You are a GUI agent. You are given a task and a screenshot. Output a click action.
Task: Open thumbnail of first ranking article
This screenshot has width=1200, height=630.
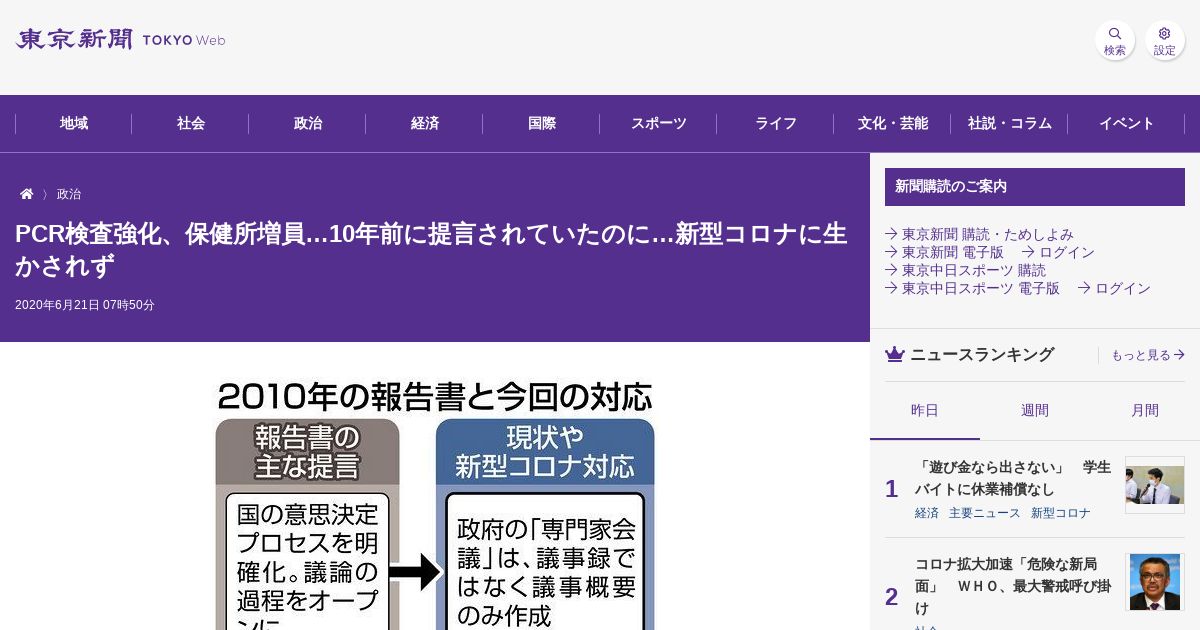1155,485
